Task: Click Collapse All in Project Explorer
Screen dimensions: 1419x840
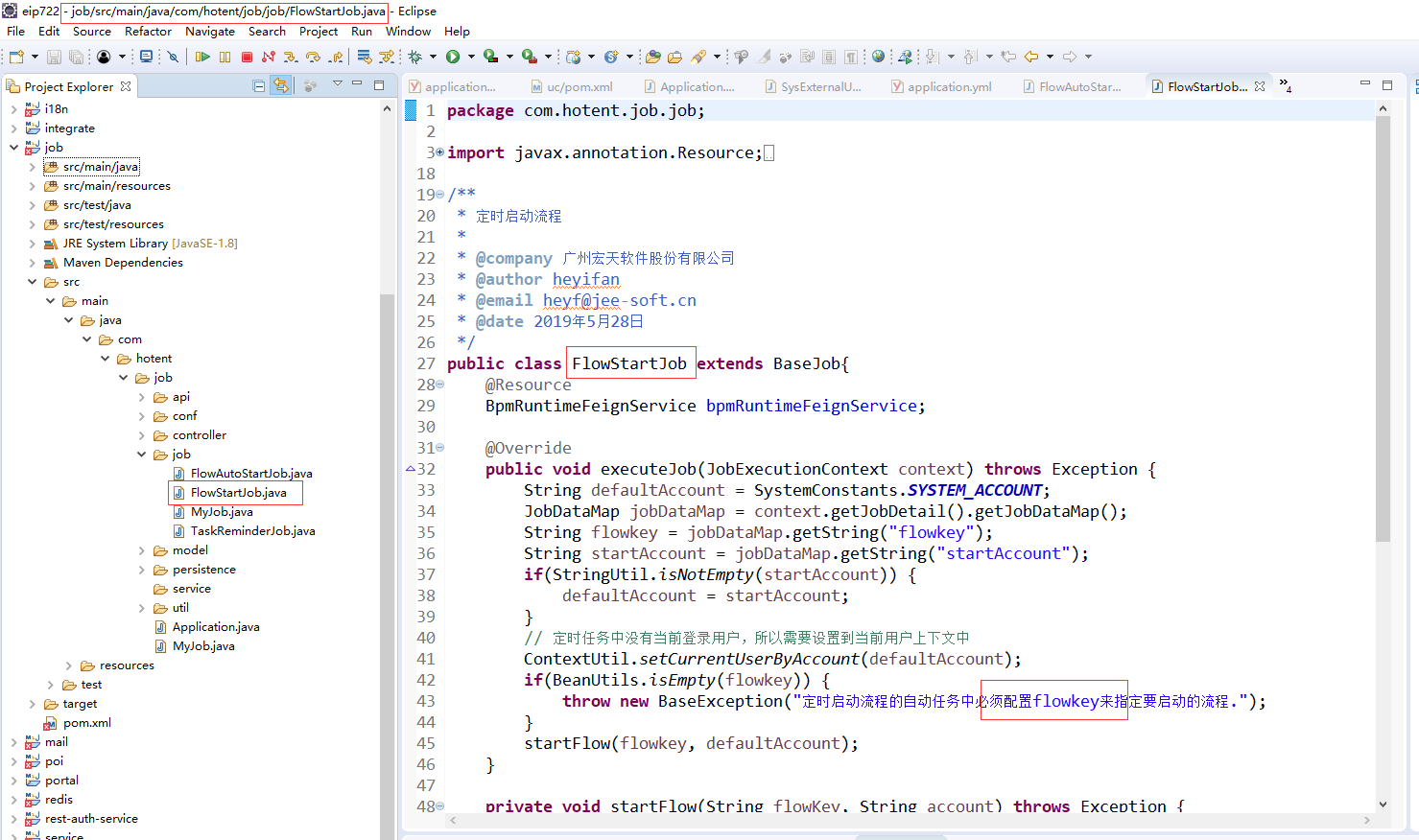Action: point(259,86)
